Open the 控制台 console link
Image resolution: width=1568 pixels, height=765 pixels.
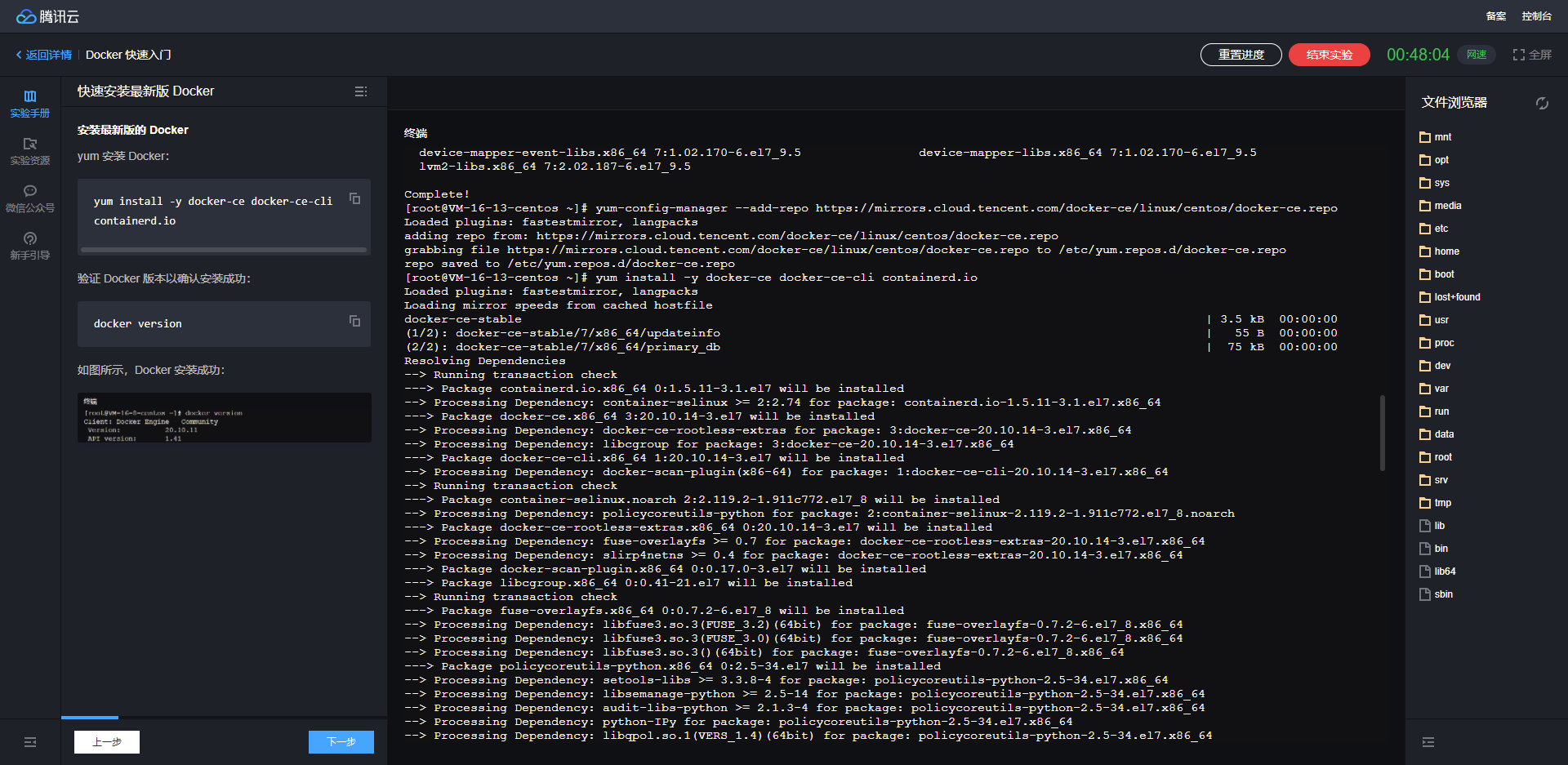1537,16
